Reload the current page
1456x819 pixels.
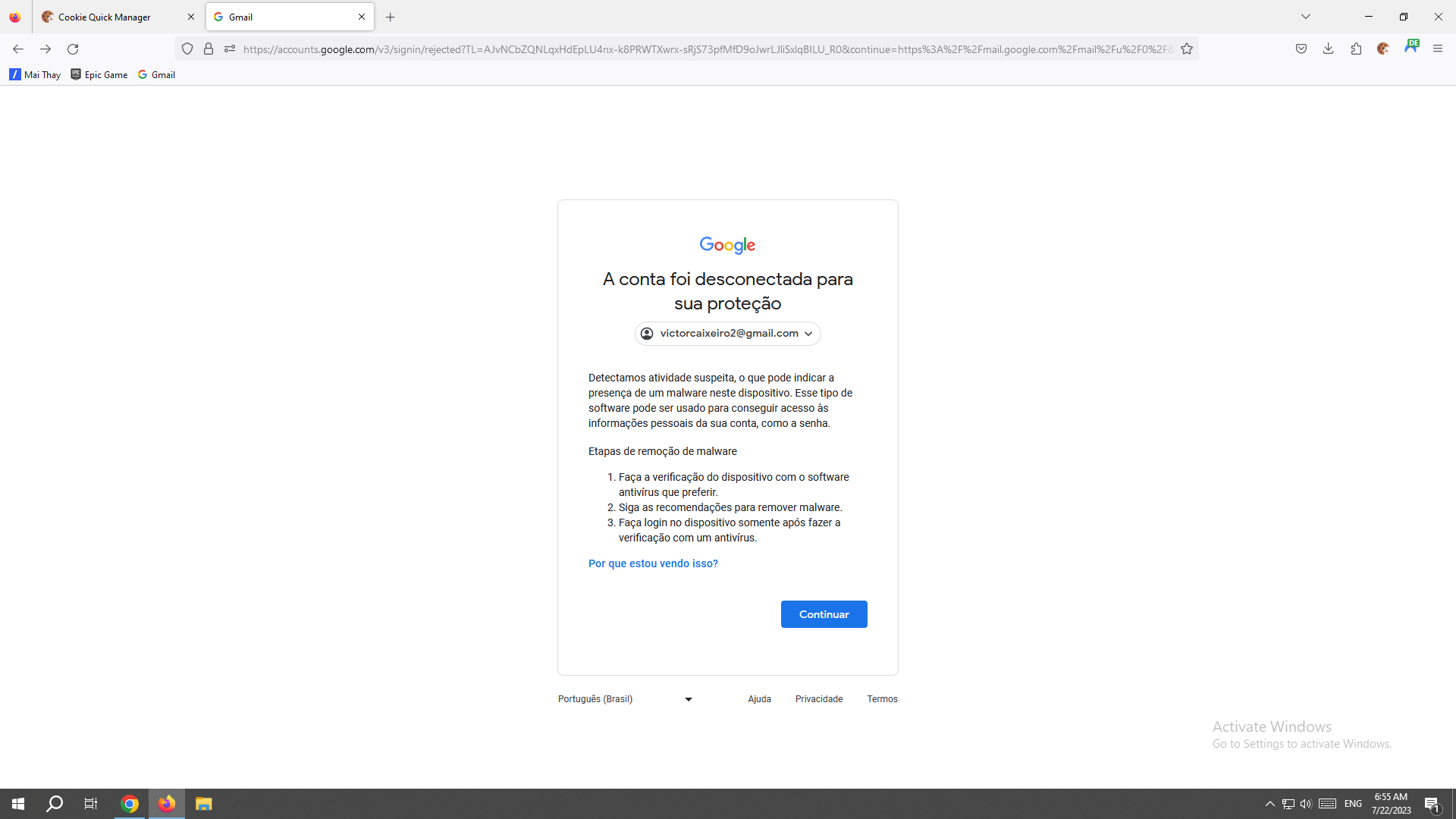(73, 49)
